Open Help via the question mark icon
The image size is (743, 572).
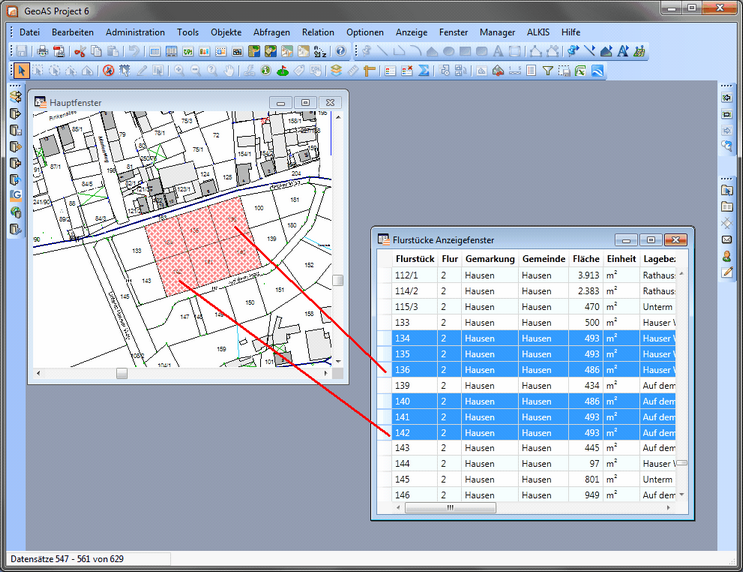tap(341, 51)
